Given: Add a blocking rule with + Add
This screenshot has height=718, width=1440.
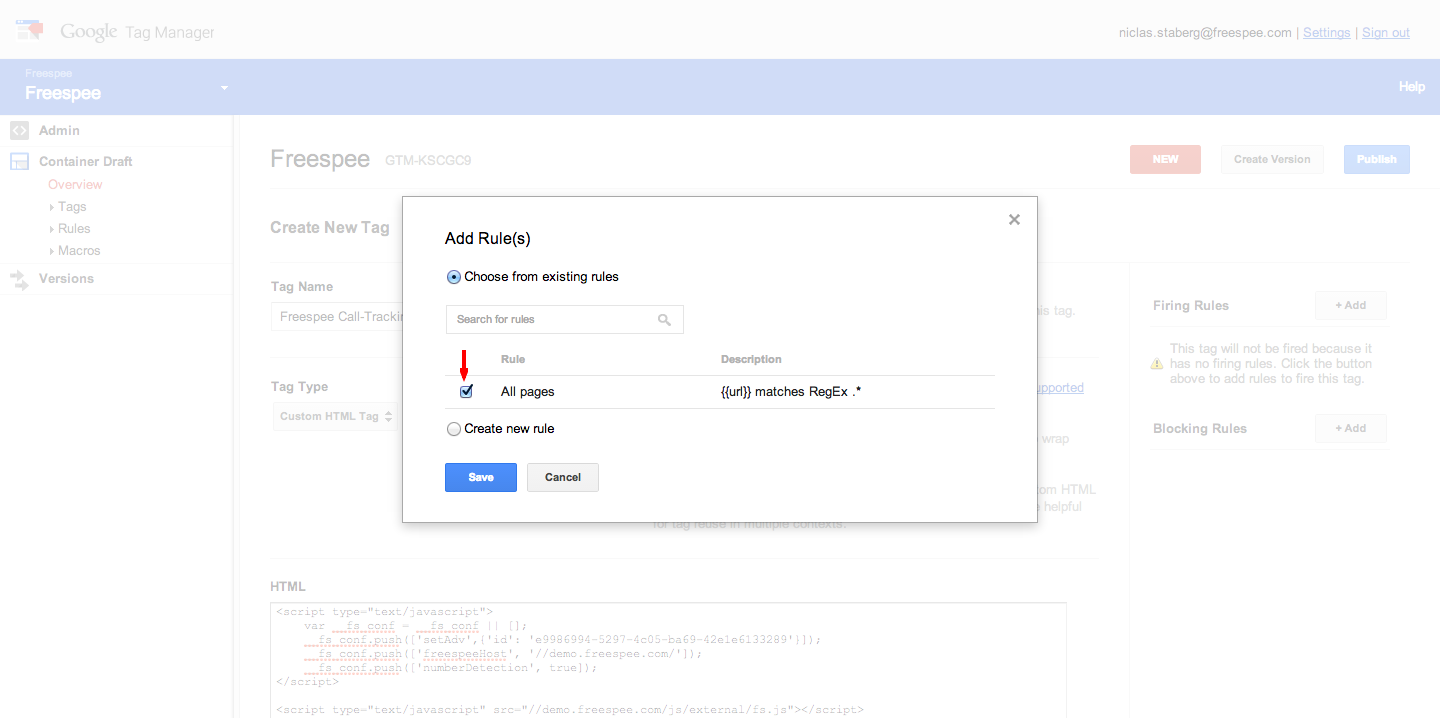Looking at the screenshot, I should point(1351,429).
